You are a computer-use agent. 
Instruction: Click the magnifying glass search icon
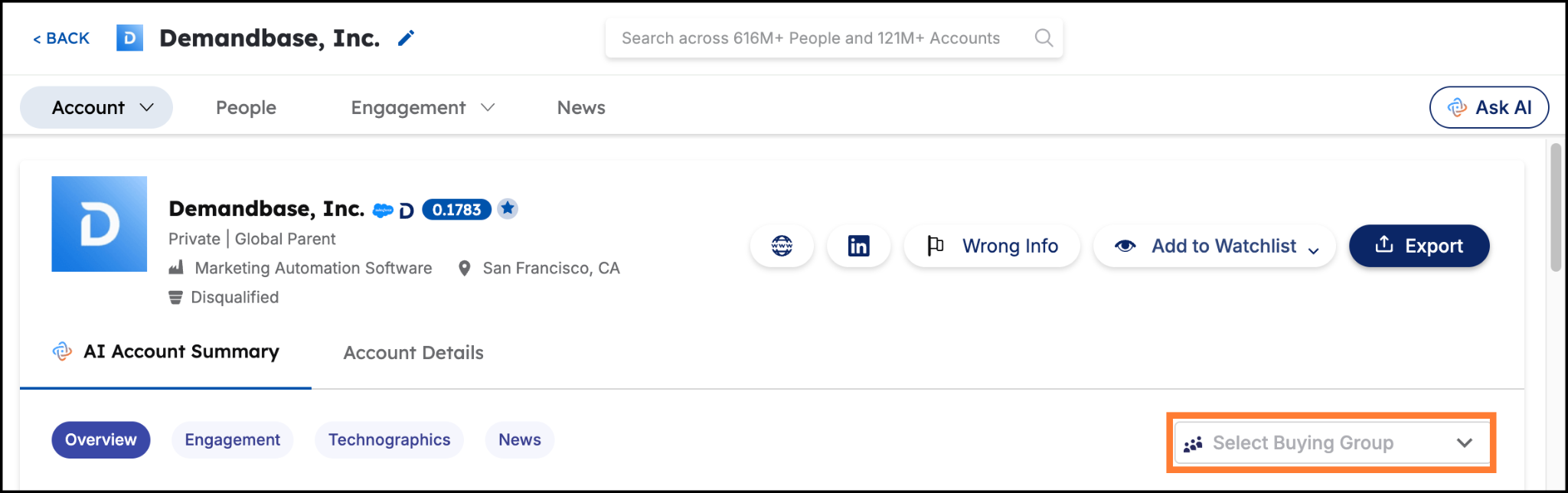coord(1044,38)
